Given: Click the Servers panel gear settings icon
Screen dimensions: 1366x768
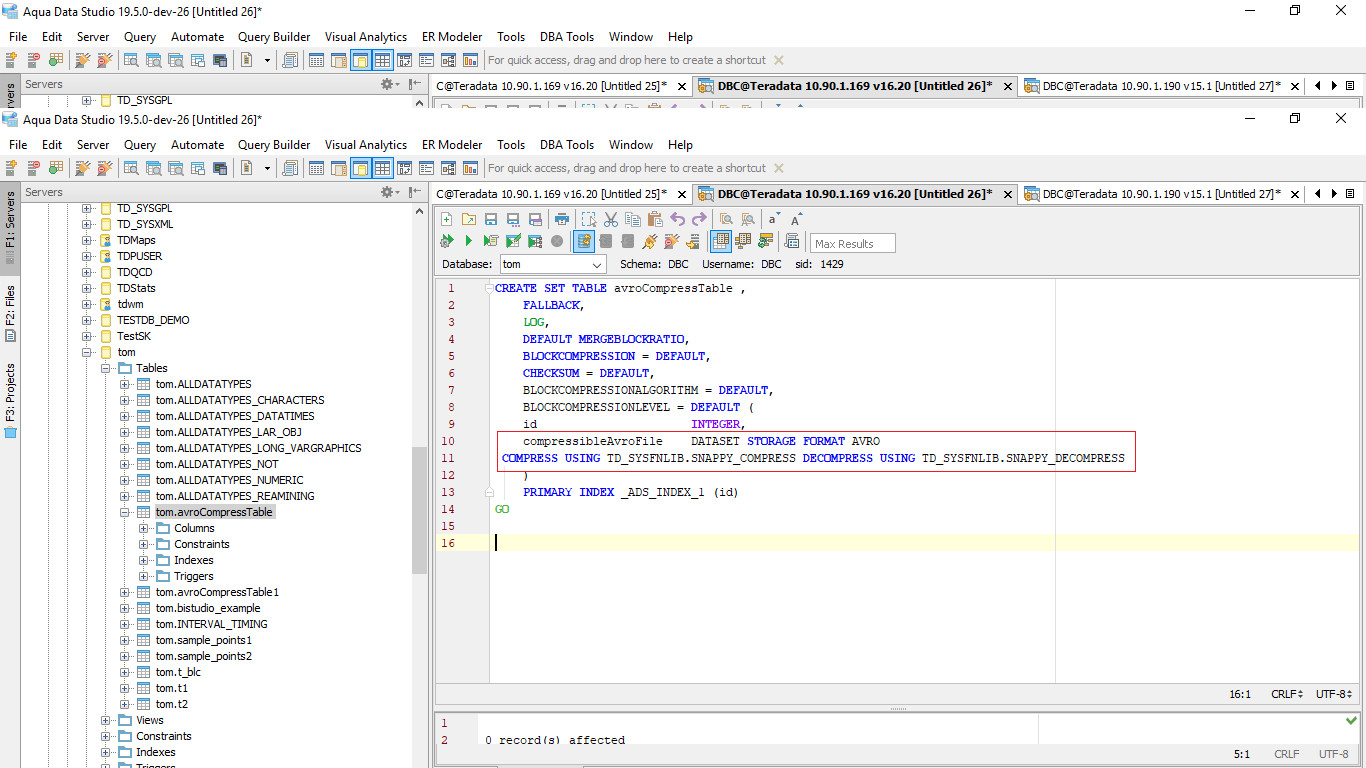Looking at the screenshot, I should (x=388, y=192).
